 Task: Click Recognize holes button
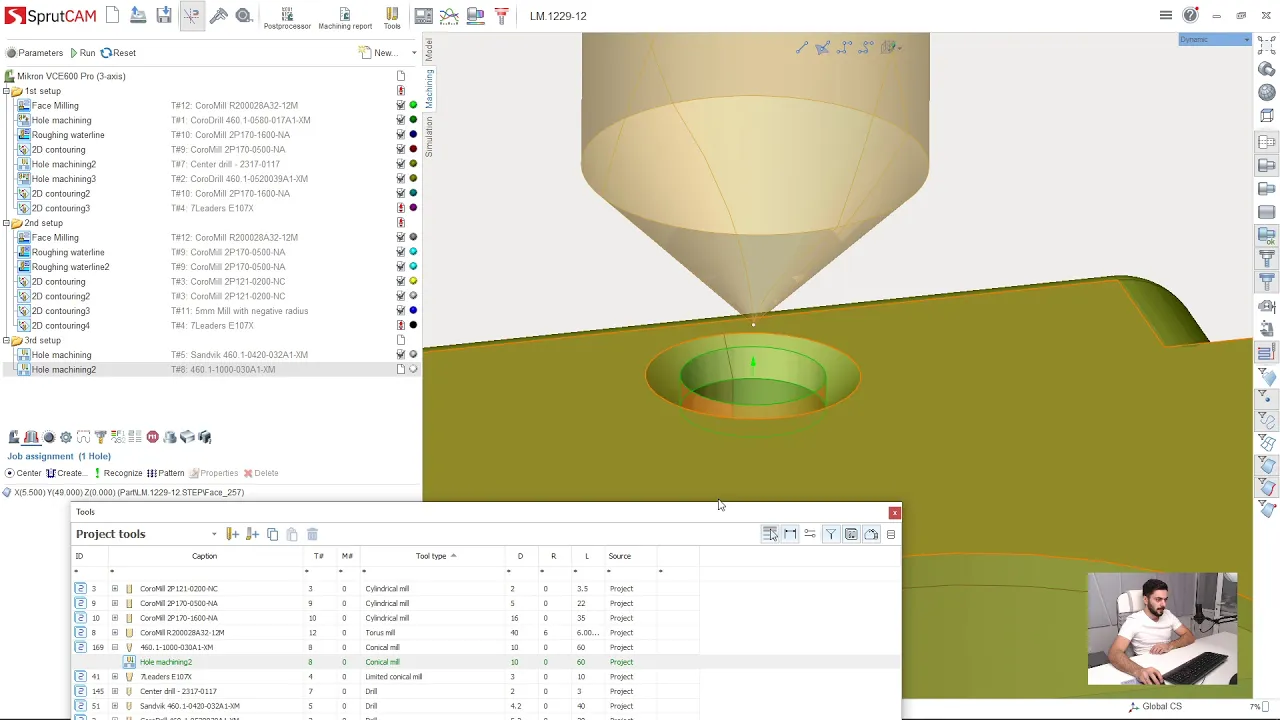click(x=118, y=473)
